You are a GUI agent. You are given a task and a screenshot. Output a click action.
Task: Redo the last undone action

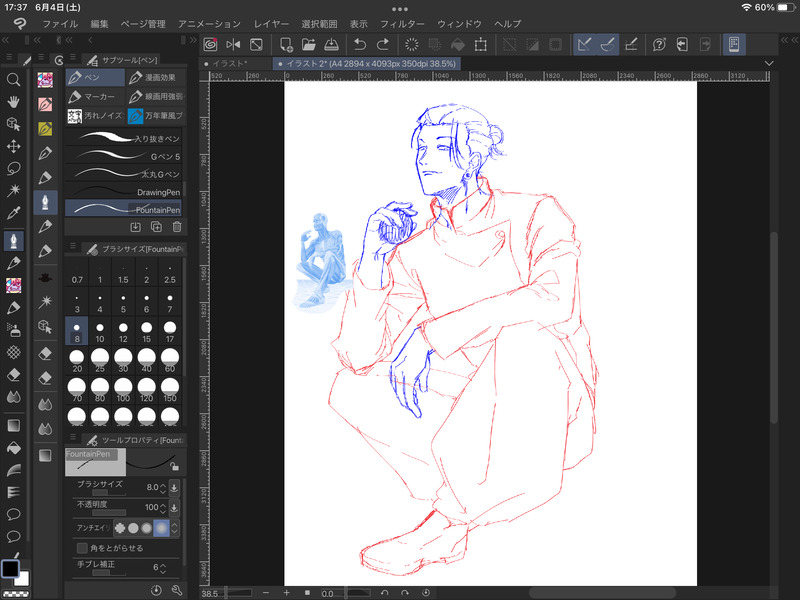(x=383, y=44)
